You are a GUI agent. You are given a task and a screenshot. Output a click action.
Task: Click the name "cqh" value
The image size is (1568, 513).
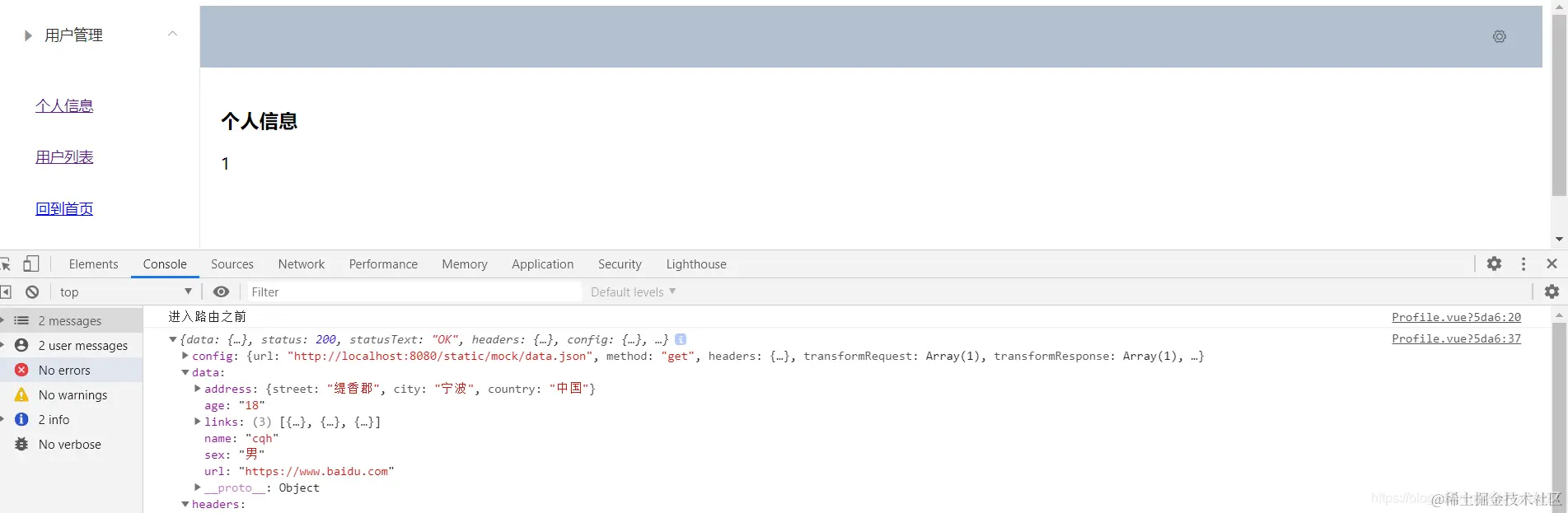click(x=262, y=438)
